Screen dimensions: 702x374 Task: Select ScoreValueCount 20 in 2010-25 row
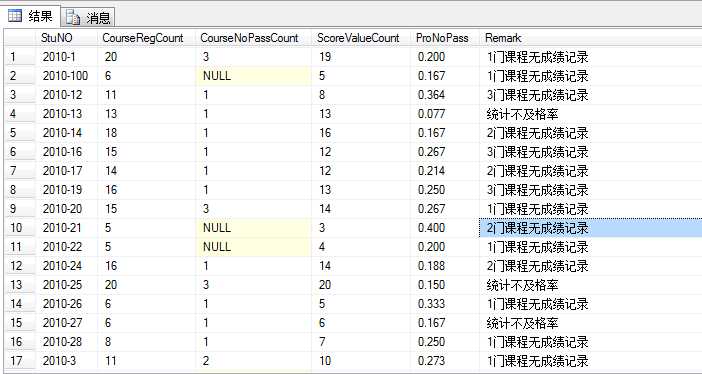pyautogui.click(x=361, y=285)
